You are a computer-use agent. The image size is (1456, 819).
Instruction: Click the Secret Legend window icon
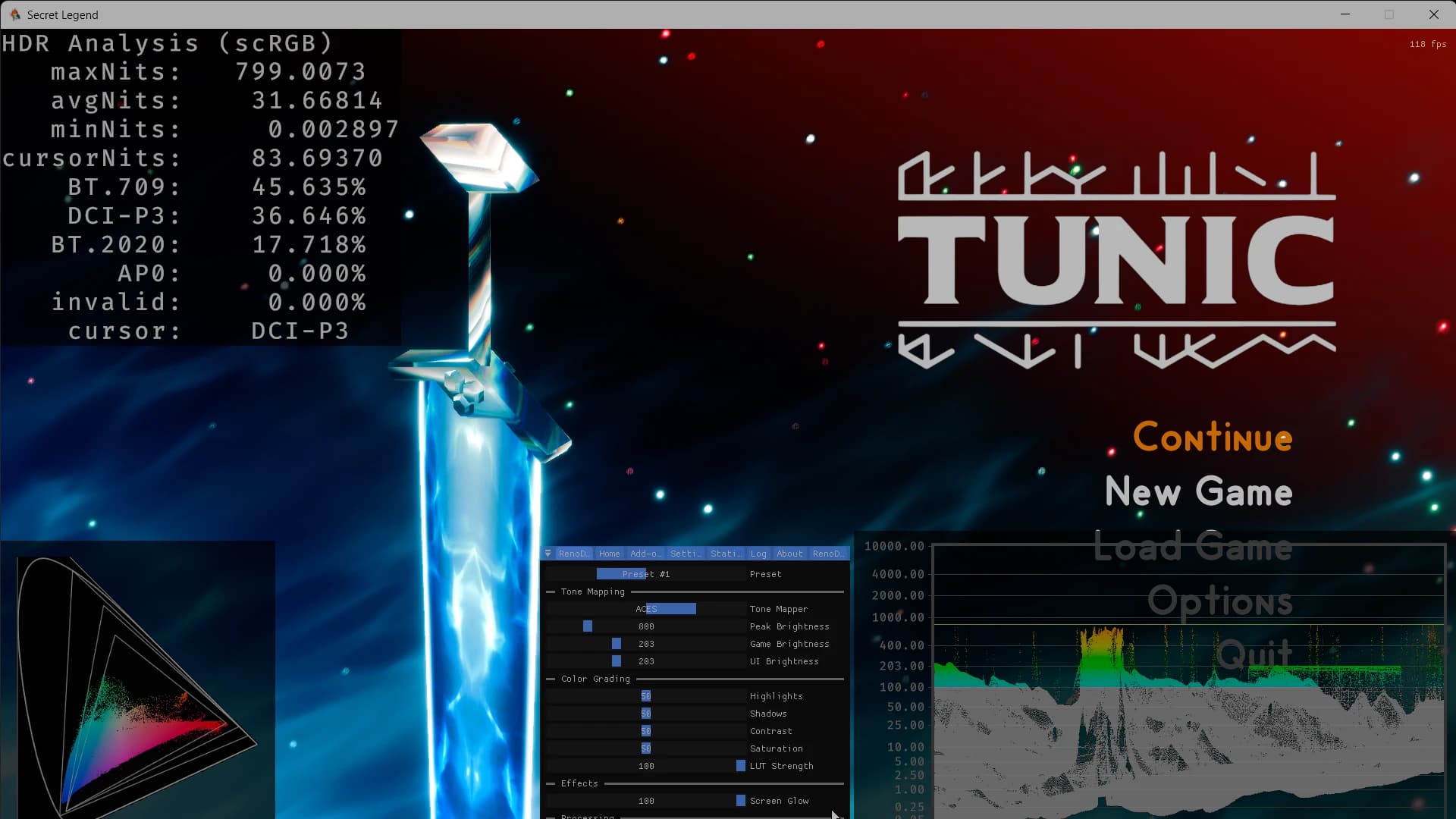point(14,14)
